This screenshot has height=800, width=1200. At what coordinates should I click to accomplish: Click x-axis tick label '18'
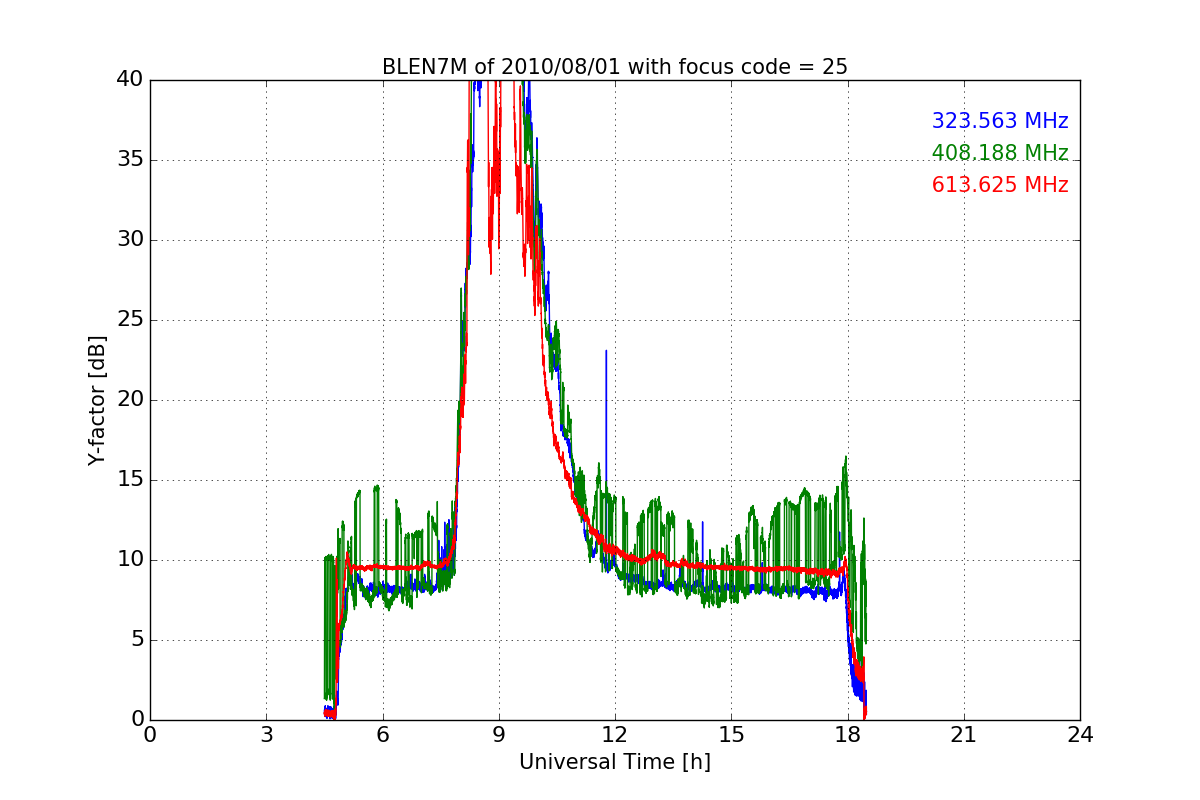(847, 734)
